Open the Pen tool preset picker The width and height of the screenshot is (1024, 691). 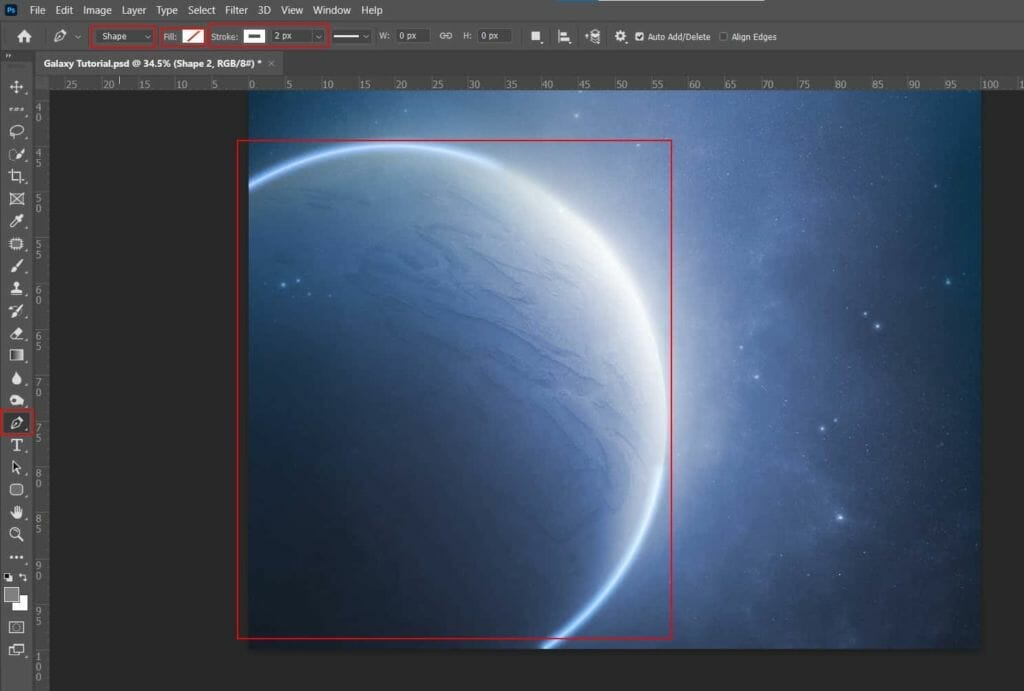coord(78,37)
